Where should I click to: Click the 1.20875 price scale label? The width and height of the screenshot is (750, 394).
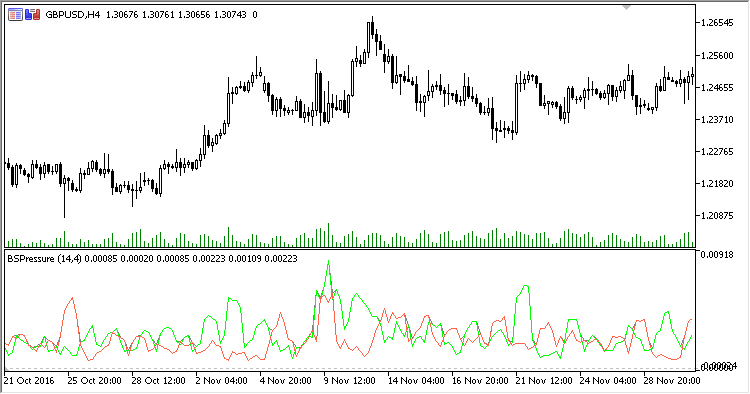(717, 216)
